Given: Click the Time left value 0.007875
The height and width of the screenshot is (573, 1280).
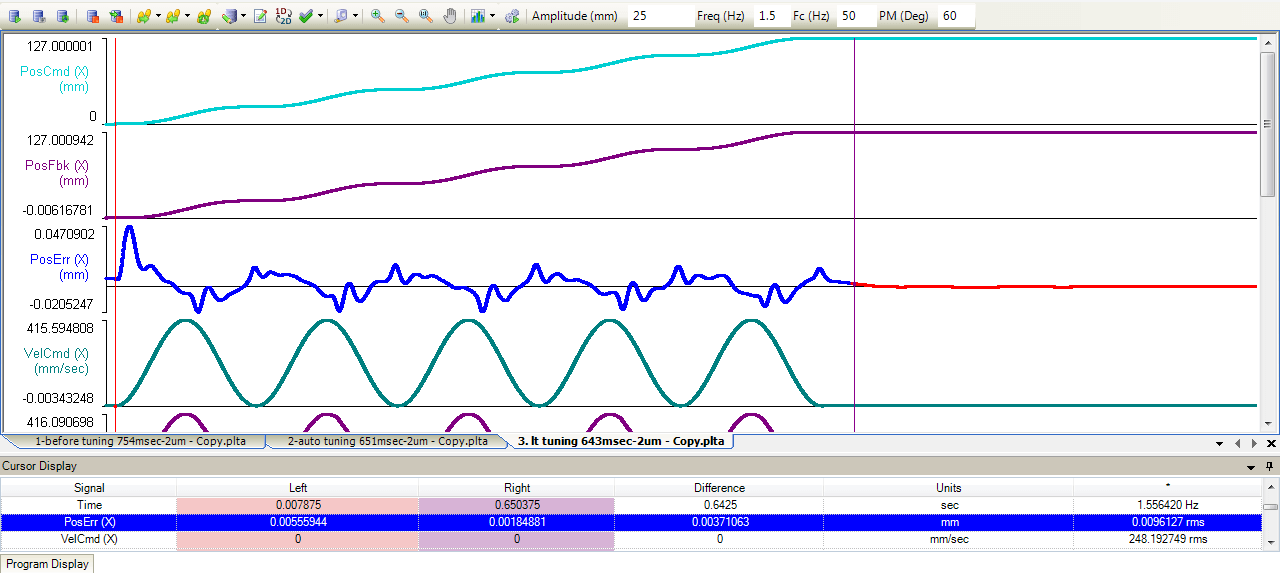Looking at the screenshot, I should pyautogui.click(x=297, y=505).
